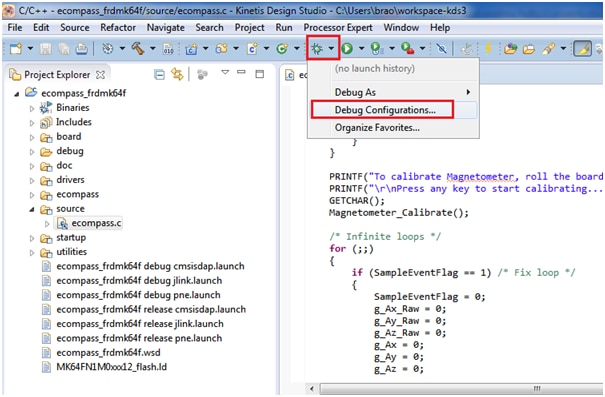Open Project Explorer View Menu triangle
The image size is (605, 397).
225,72
